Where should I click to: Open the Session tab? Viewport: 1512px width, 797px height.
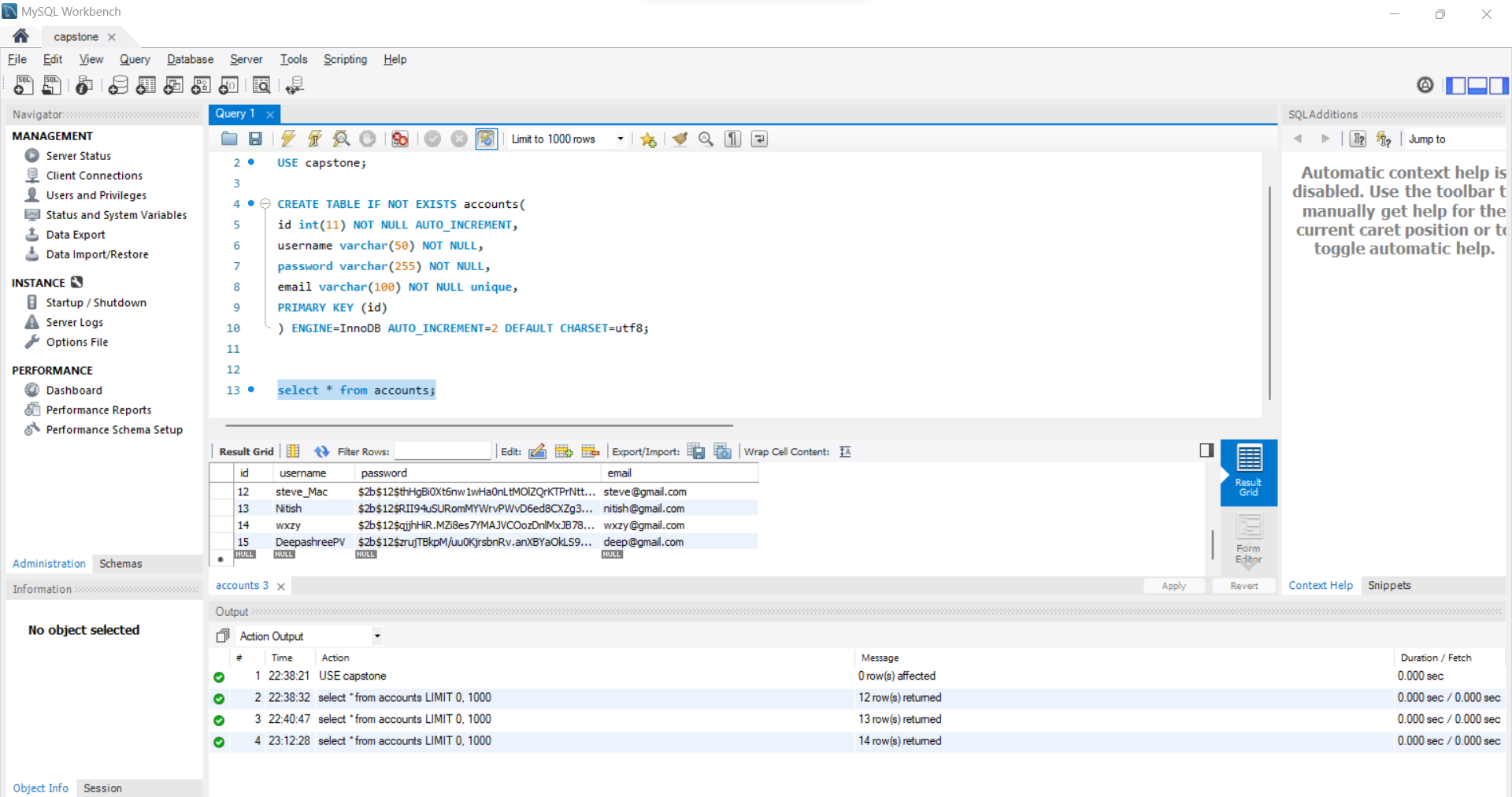(x=102, y=788)
